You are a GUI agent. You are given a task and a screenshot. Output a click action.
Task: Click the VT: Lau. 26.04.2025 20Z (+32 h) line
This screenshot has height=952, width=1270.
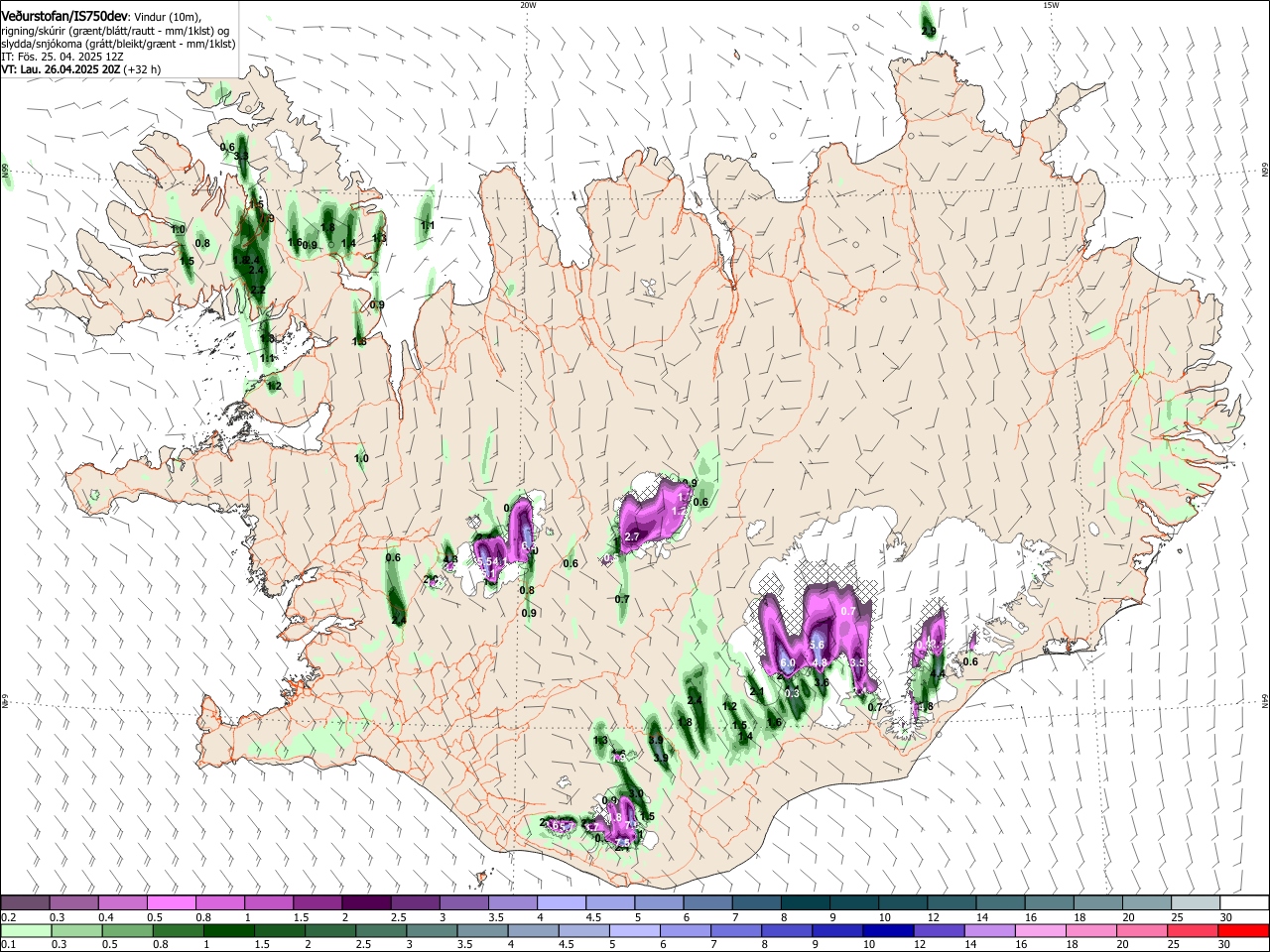[x=79, y=69]
